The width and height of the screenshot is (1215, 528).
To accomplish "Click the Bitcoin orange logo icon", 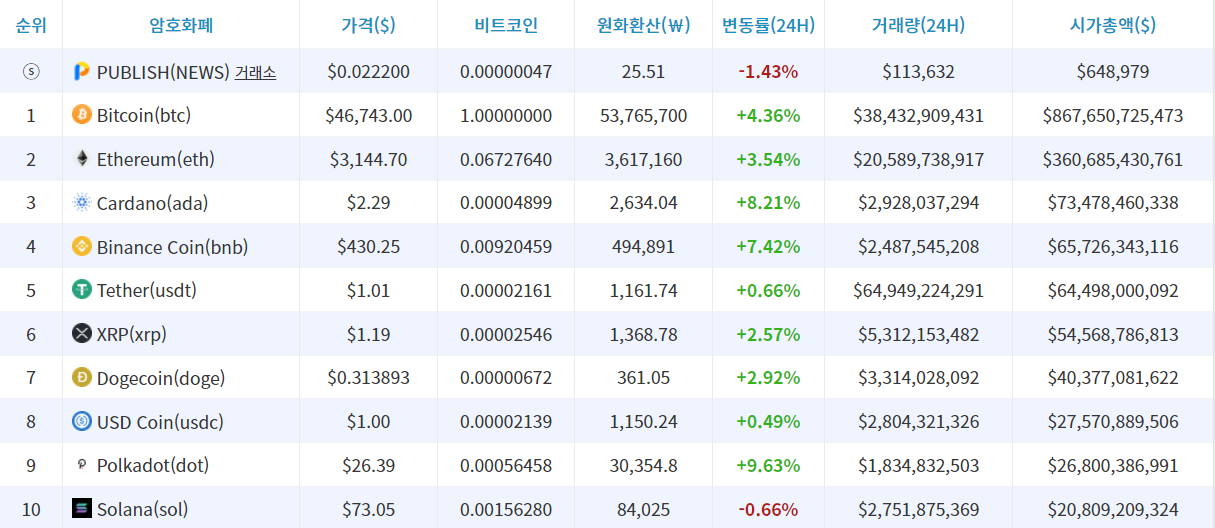I will coord(82,115).
